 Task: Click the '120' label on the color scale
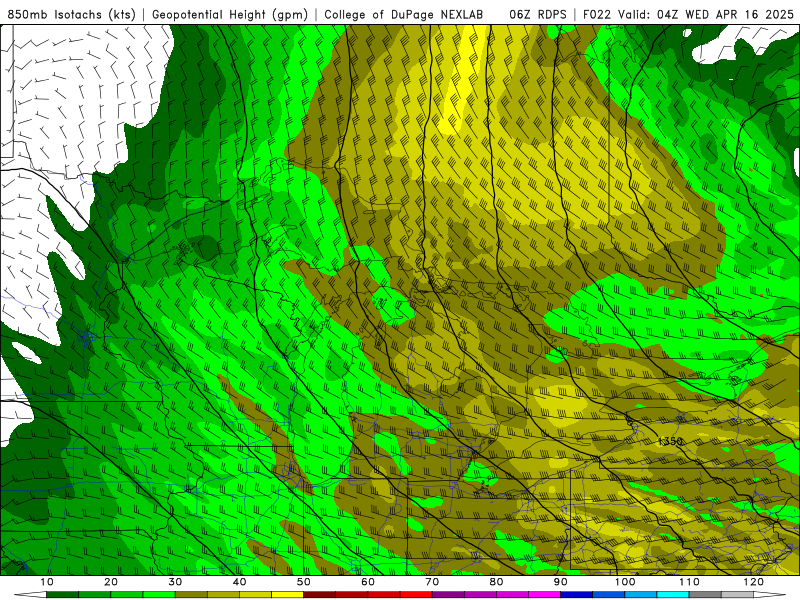[x=754, y=582]
